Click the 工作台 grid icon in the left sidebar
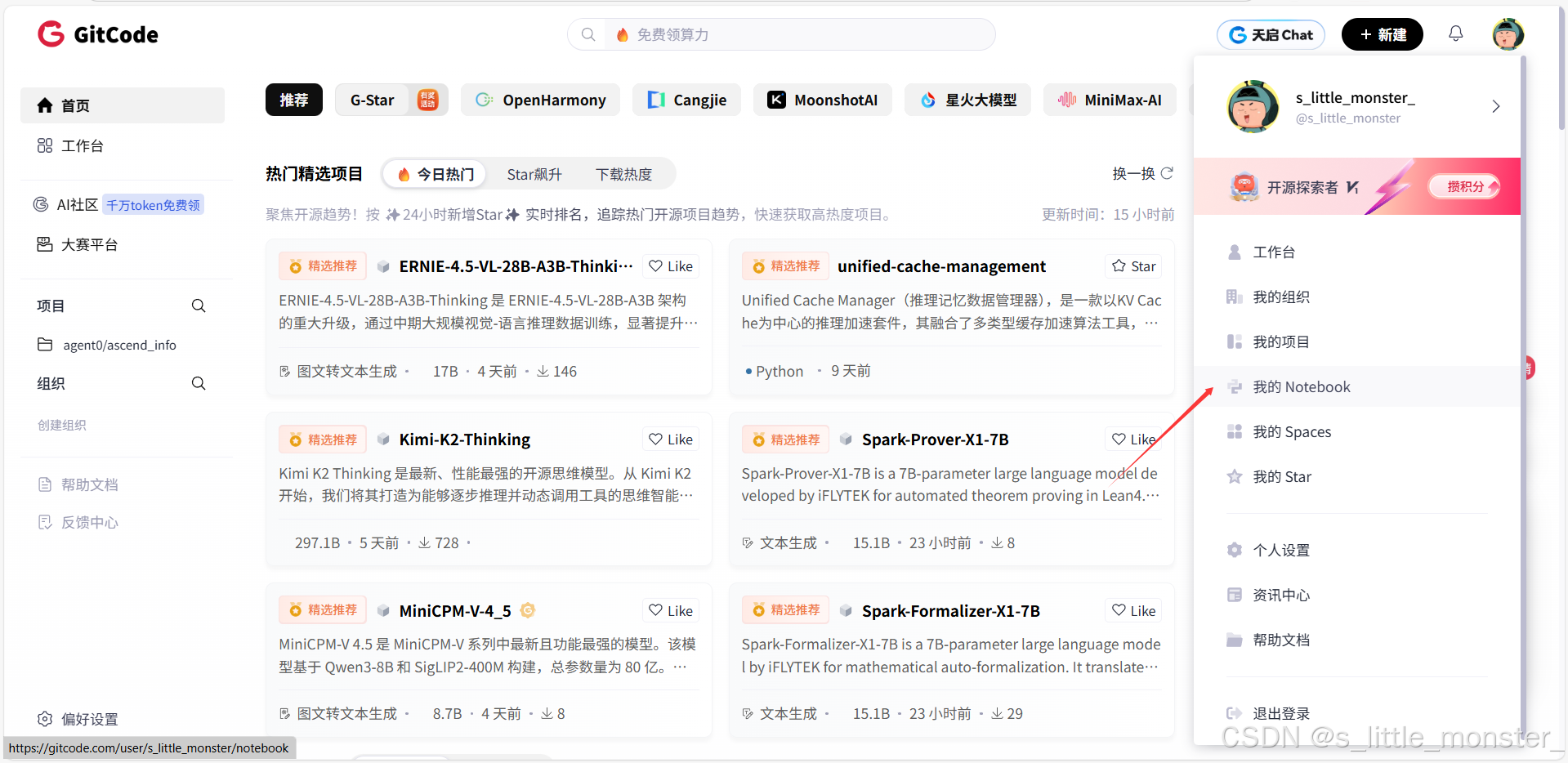1568x763 pixels. pyautogui.click(x=45, y=145)
